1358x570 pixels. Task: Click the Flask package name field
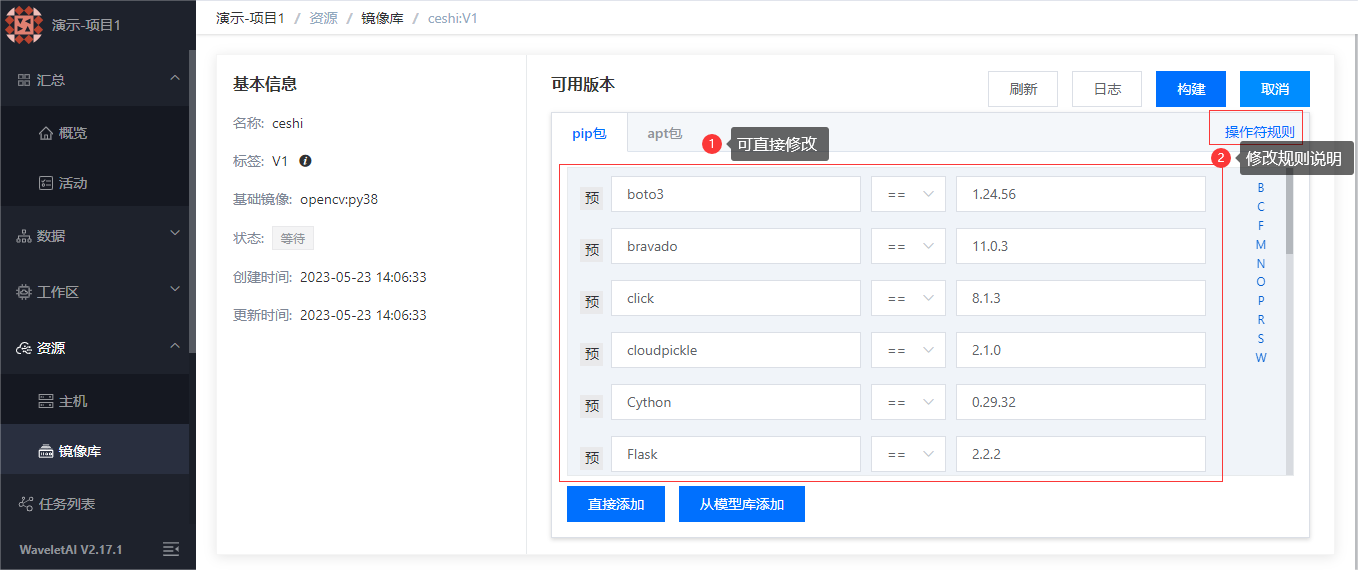click(x=736, y=454)
